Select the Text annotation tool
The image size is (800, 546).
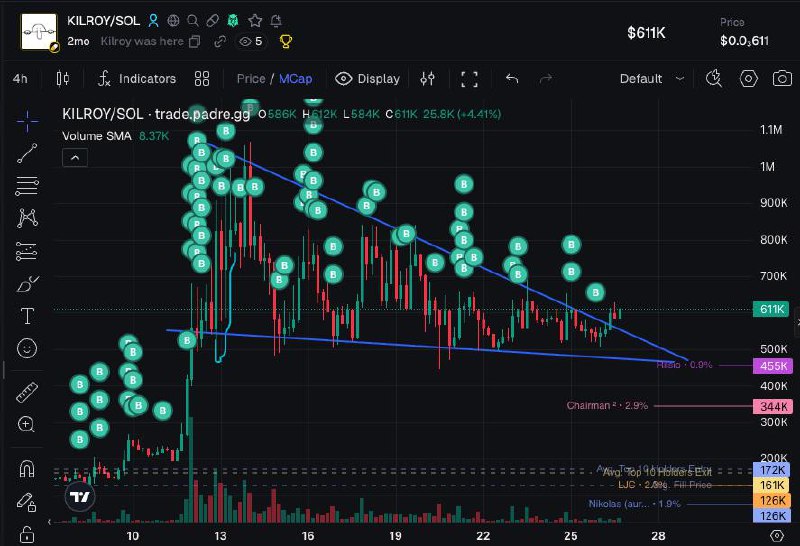pos(27,316)
